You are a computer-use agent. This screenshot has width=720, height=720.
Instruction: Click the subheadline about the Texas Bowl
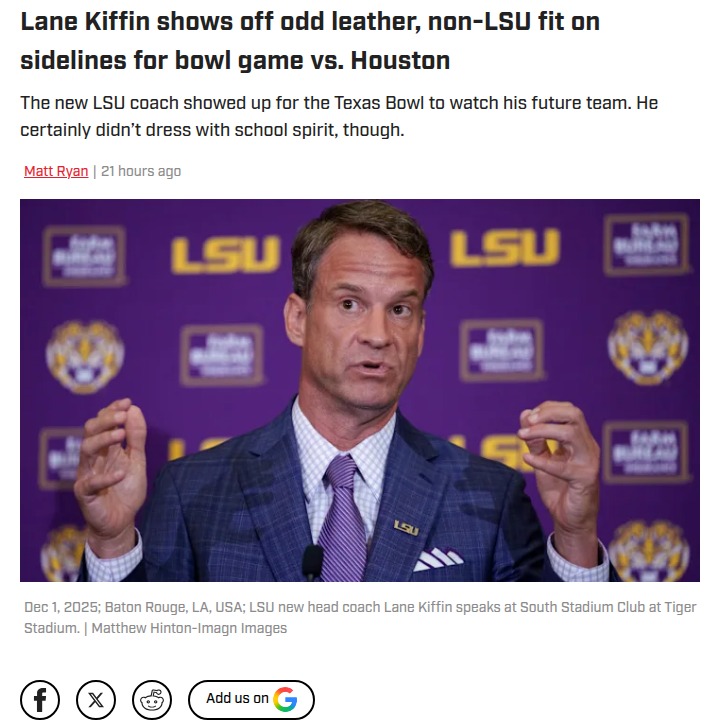339,117
